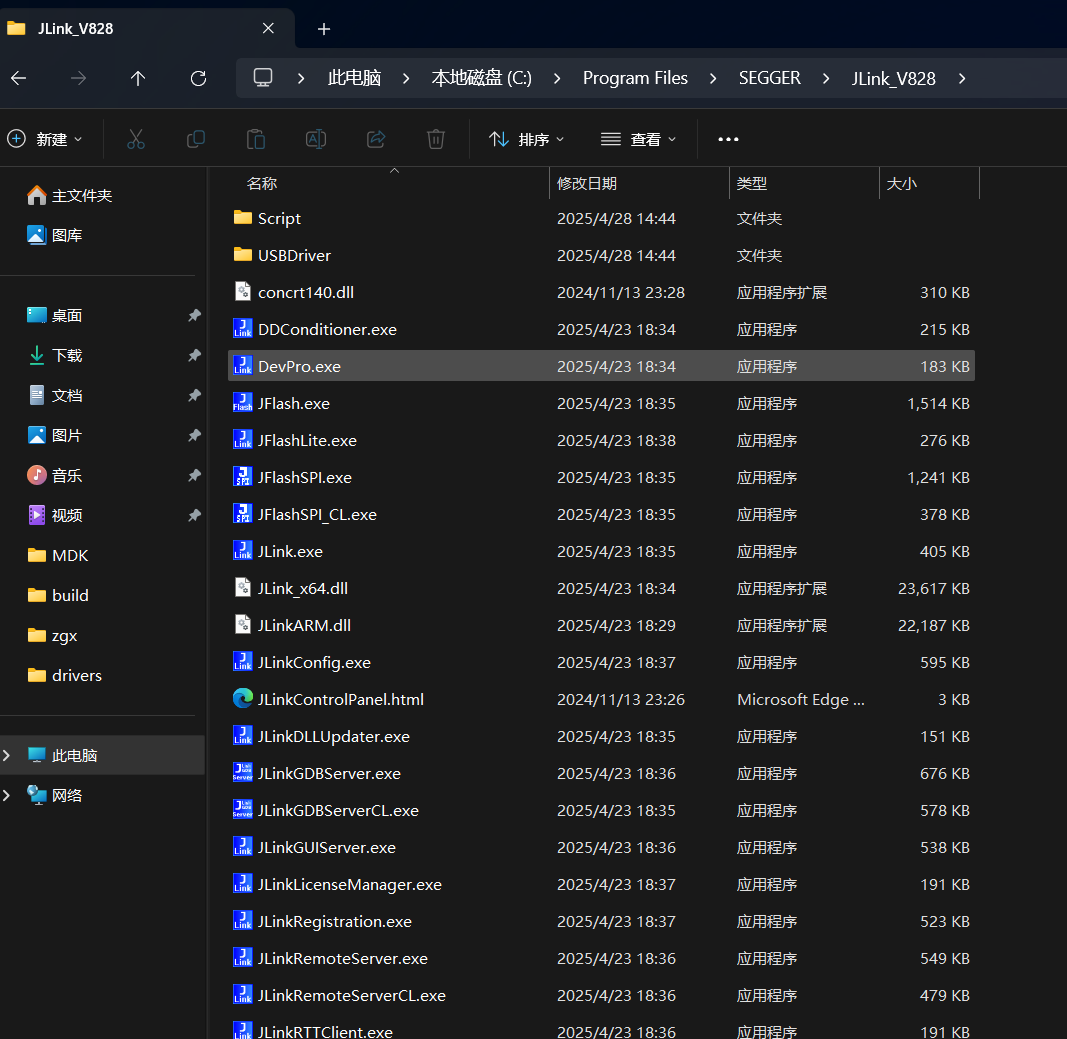Select JLinkRemoteServerCL.exe file name

pos(352,995)
